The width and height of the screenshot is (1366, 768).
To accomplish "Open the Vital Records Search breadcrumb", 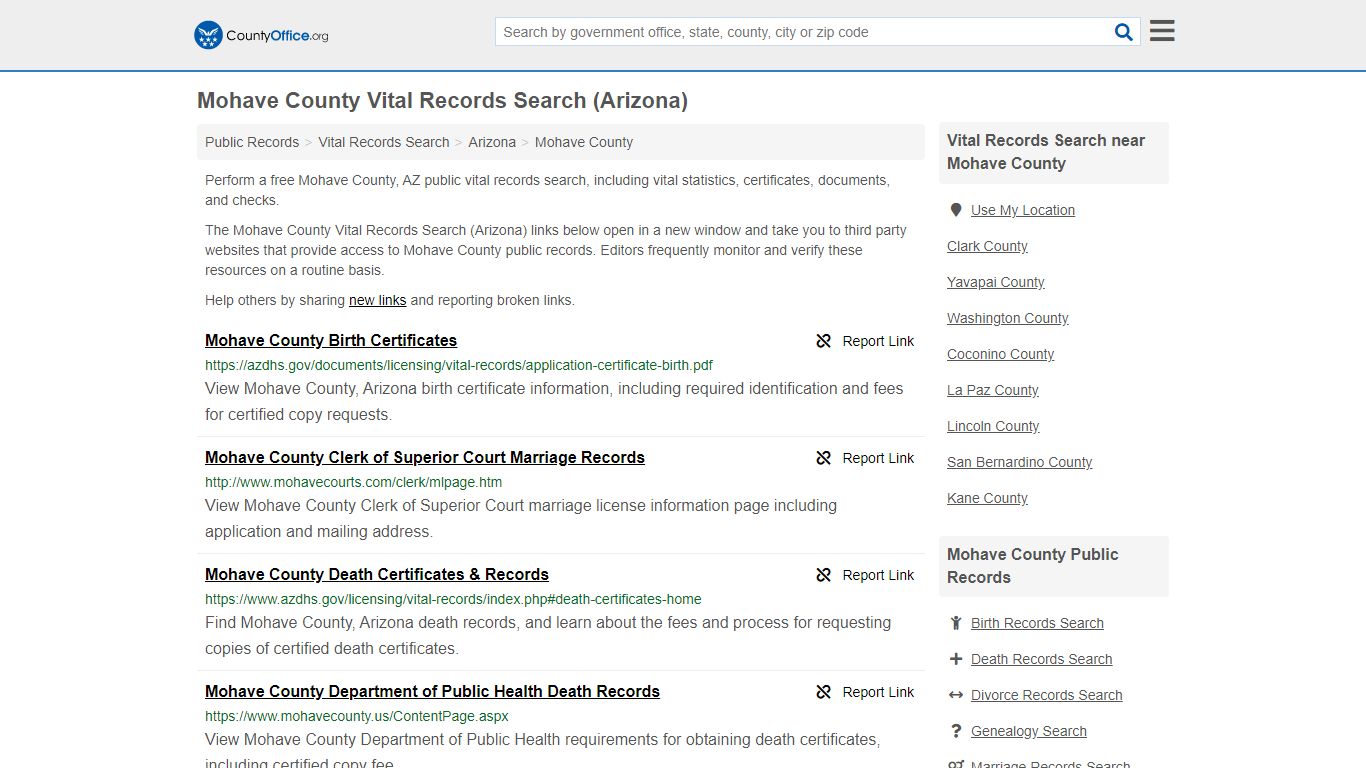I will click(x=384, y=142).
